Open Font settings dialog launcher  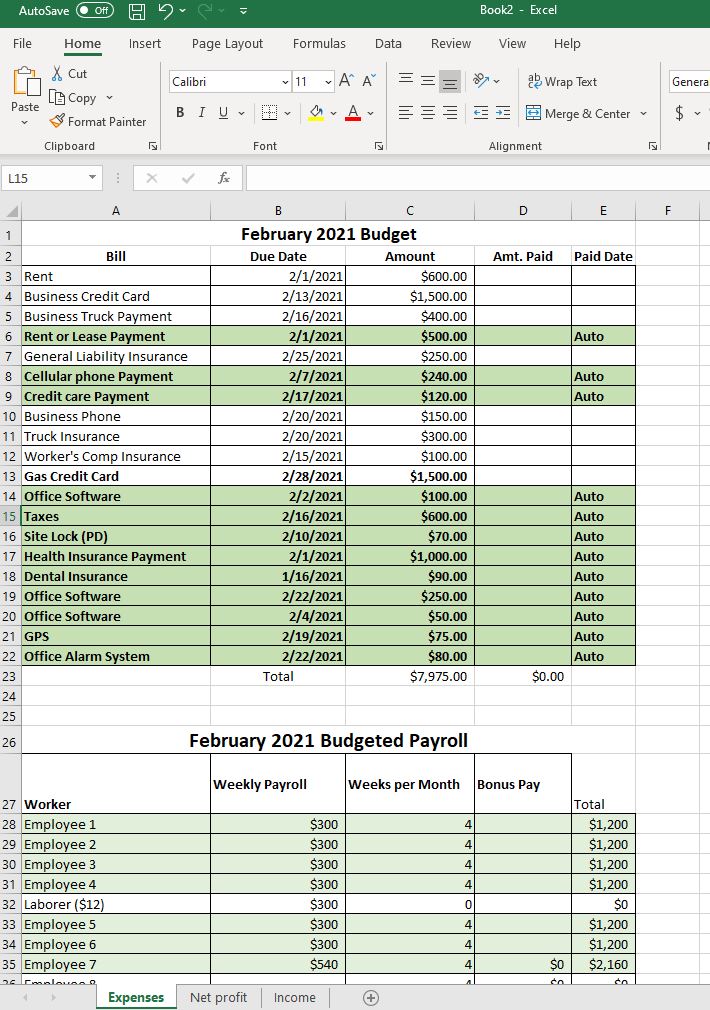[x=379, y=146]
